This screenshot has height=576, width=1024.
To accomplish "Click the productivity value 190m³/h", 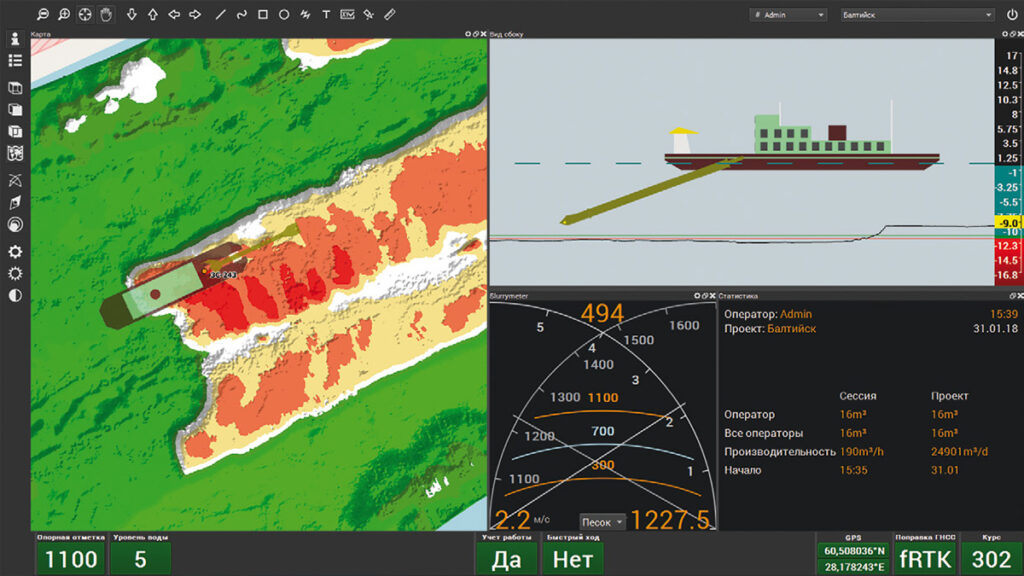I will 862,451.
